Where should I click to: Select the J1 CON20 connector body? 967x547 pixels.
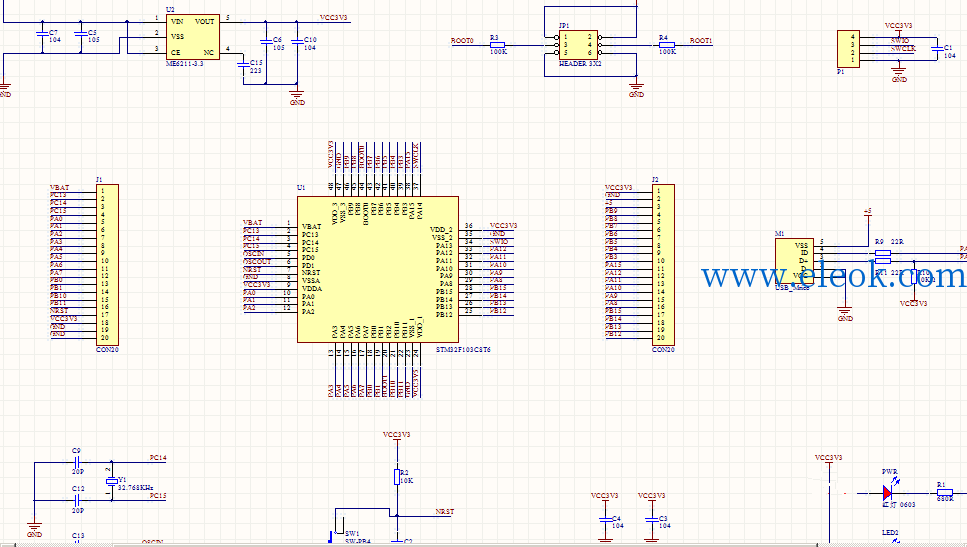pyautogui.click(x=107, y=265)
